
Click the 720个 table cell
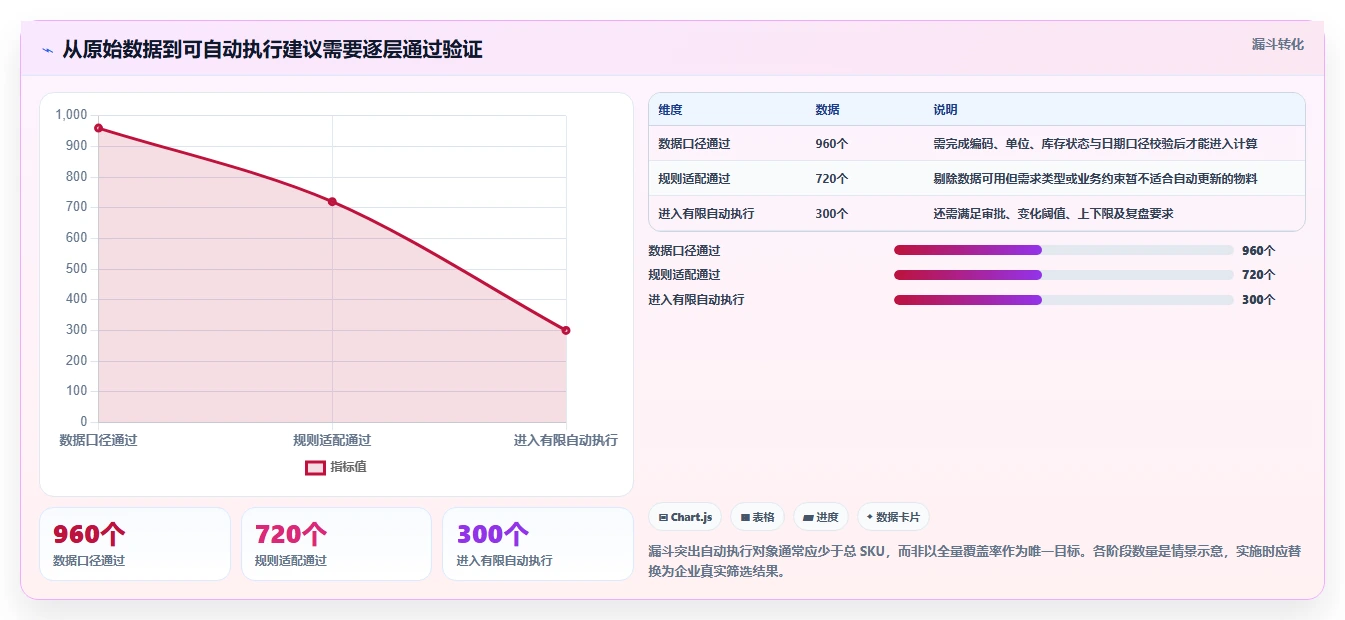tap(831, 179)
